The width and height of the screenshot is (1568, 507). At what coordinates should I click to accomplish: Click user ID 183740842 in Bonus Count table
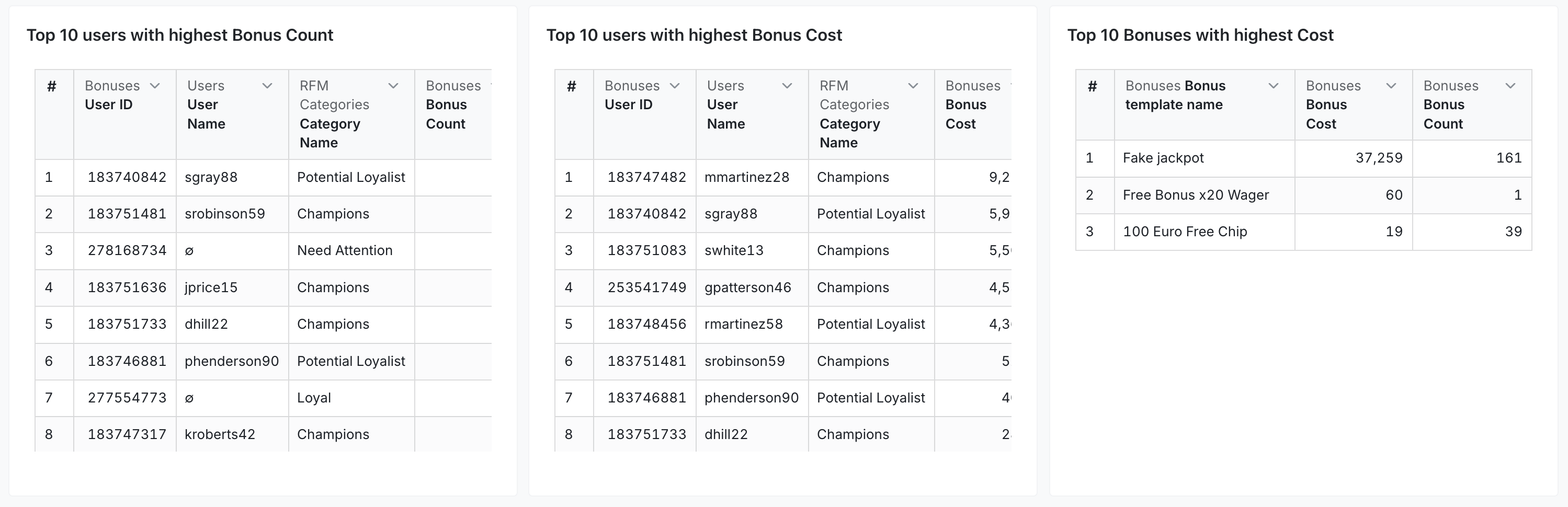[127, 178]
